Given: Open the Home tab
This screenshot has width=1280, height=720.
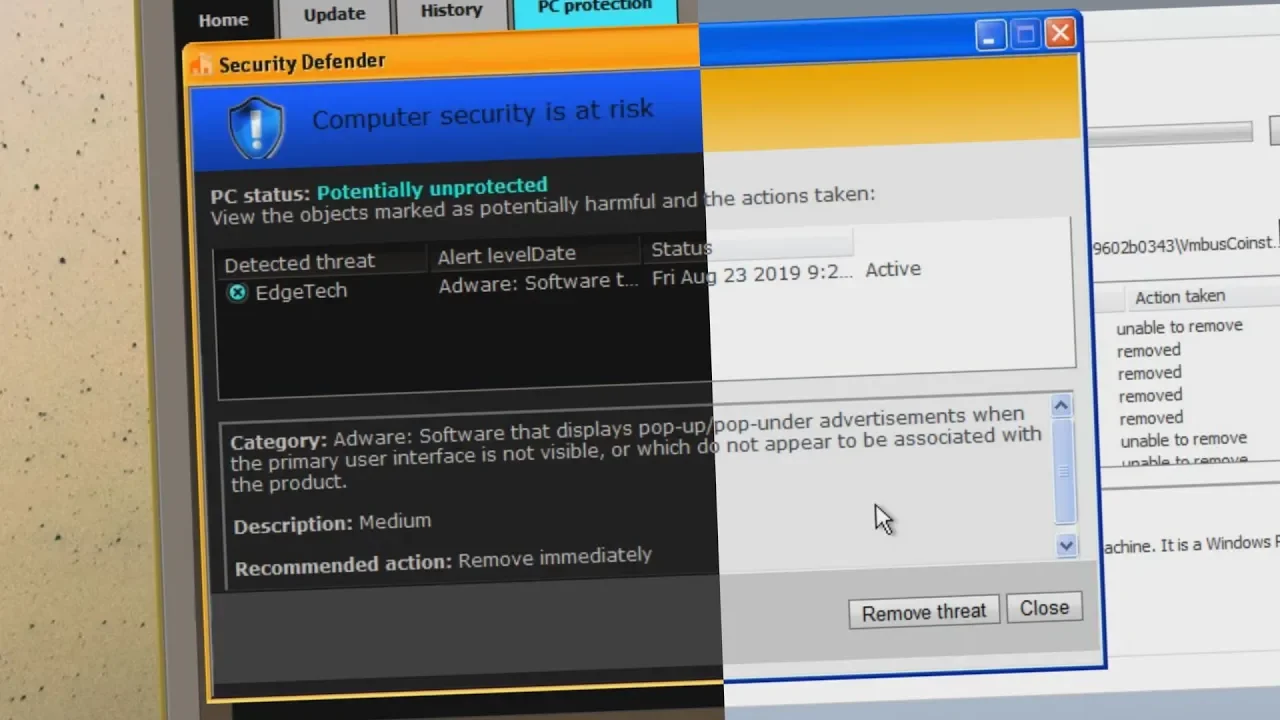Looking at the screenshot, I should (x=223, y=20).
